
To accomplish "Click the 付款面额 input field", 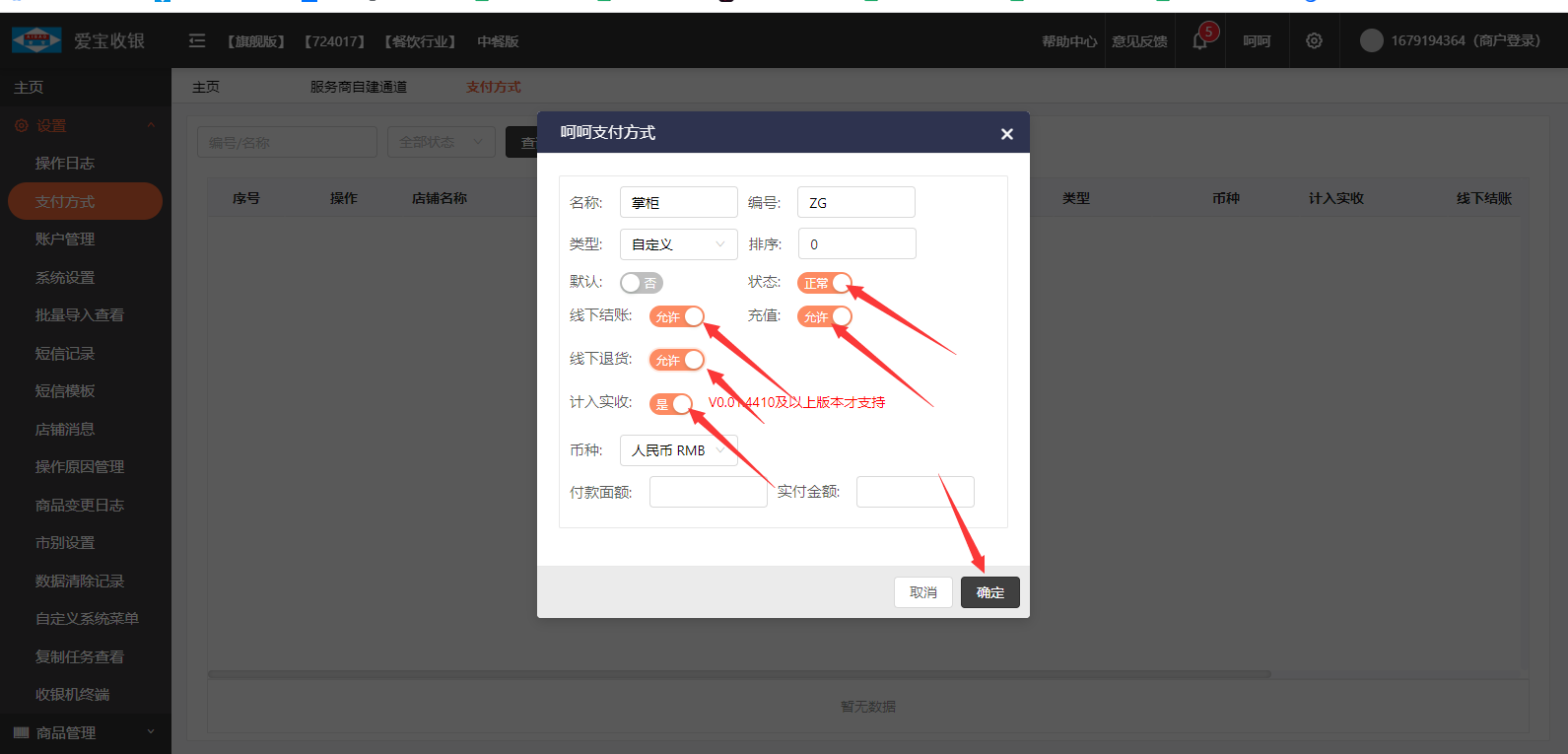I will click(708, 492).
